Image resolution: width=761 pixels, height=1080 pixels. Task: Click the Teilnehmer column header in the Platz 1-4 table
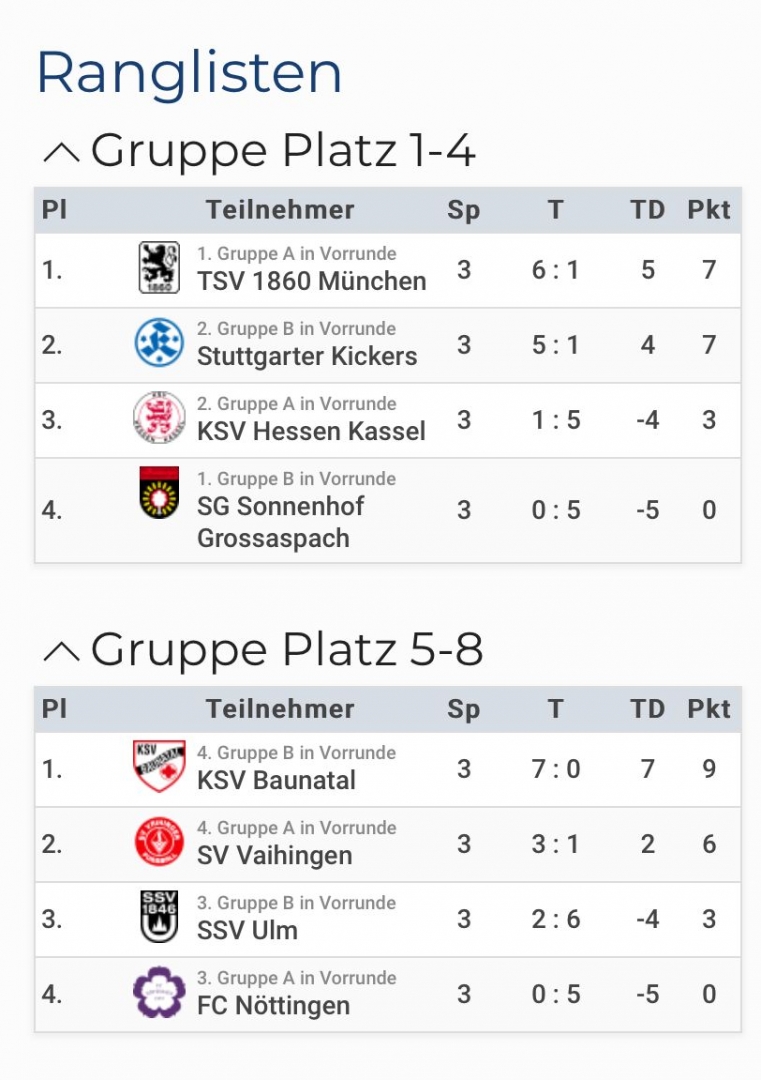coord(280,210)
